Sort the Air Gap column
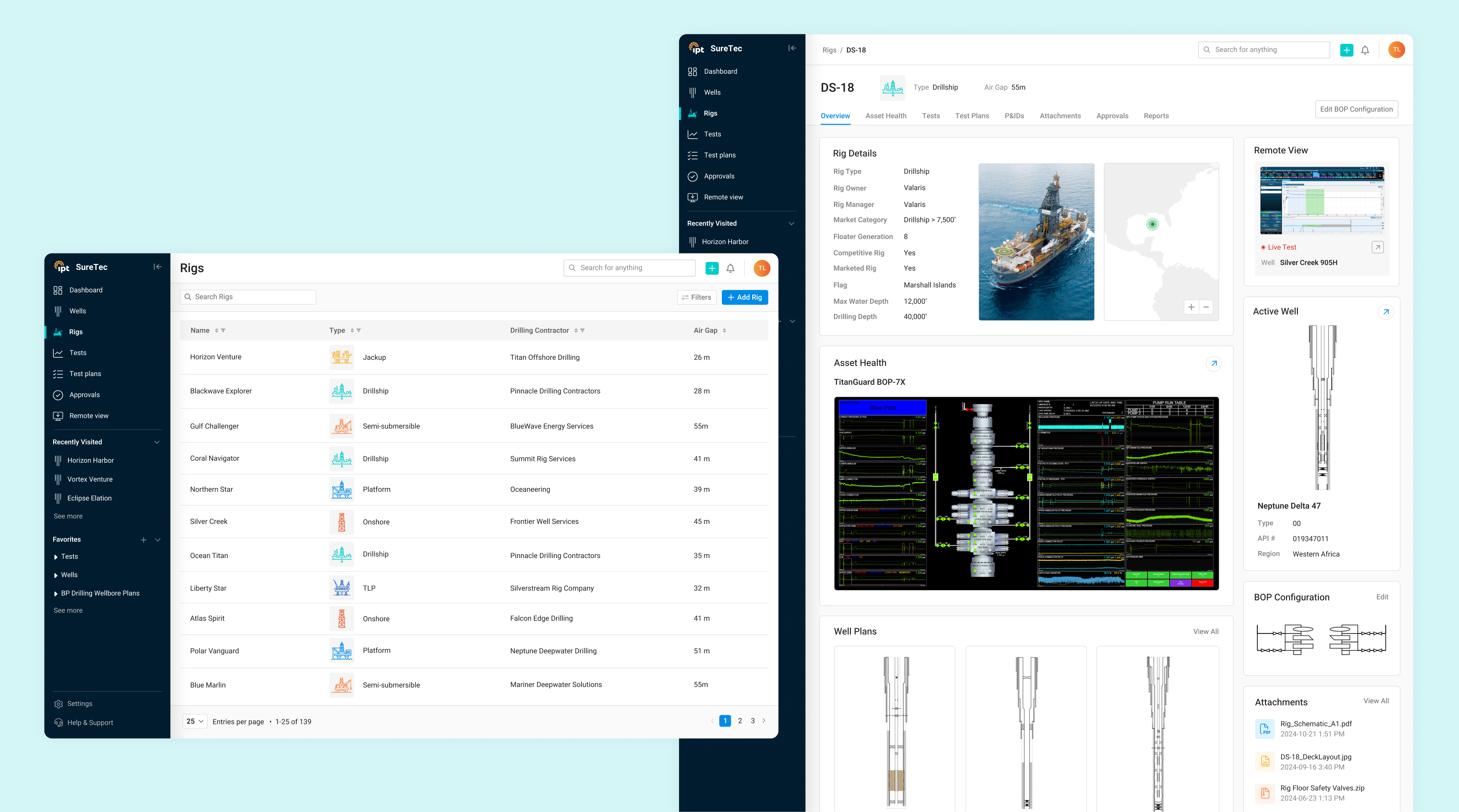This screenshot has height=812, width=1459. 725,331
